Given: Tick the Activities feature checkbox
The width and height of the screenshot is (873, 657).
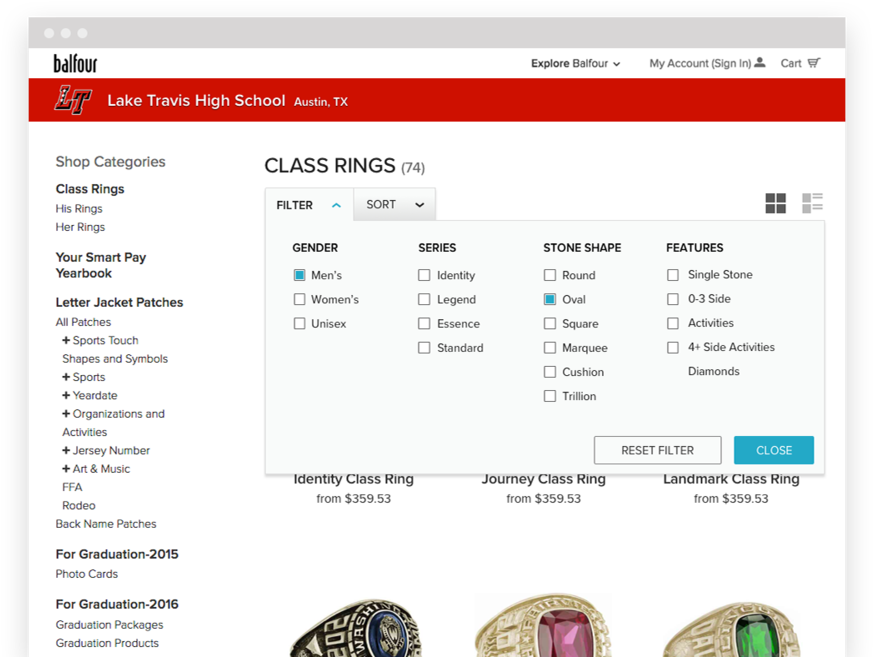Looking at the screenshot, I should (673, 323).
